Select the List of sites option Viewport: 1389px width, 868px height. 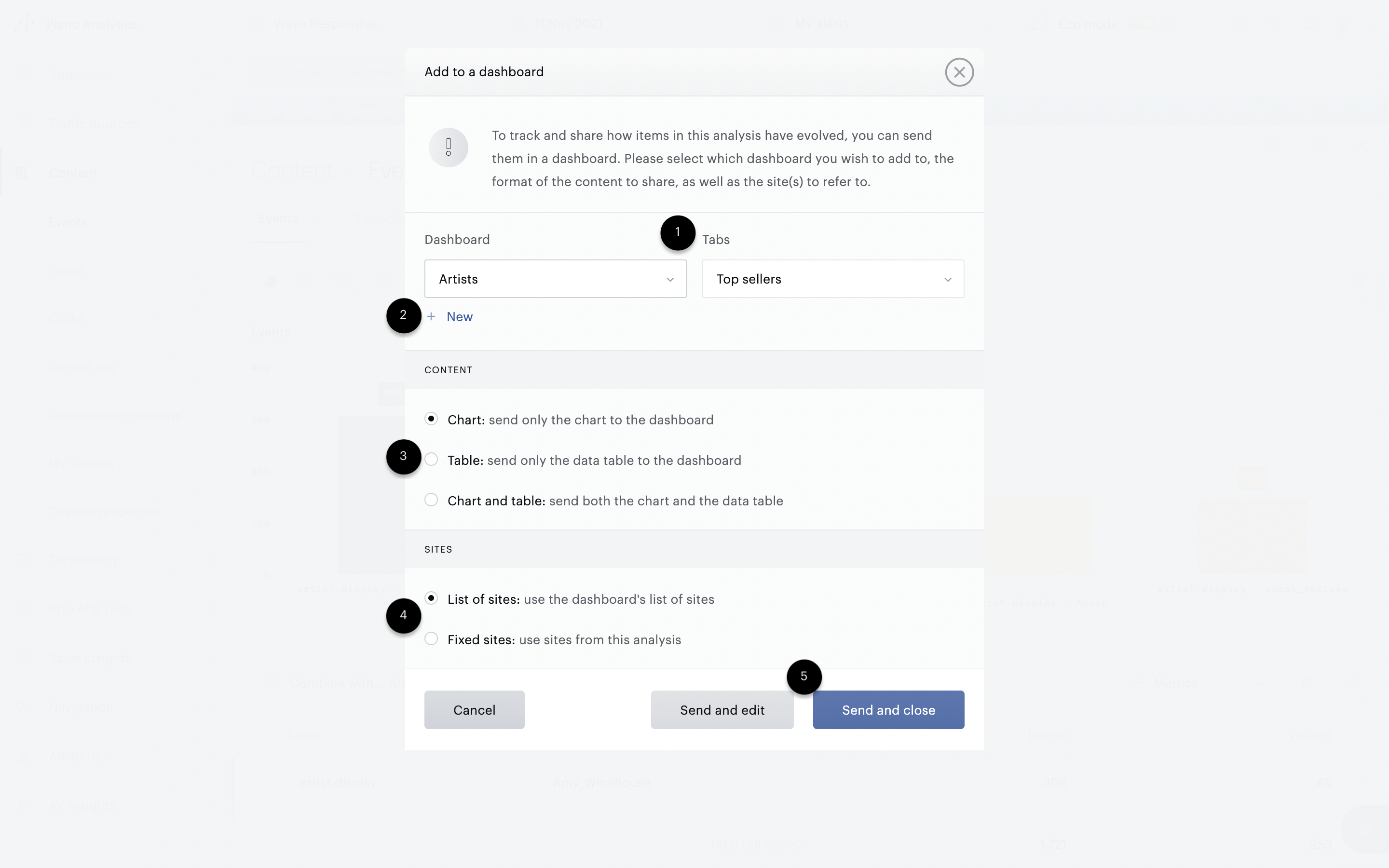point(431,598)
